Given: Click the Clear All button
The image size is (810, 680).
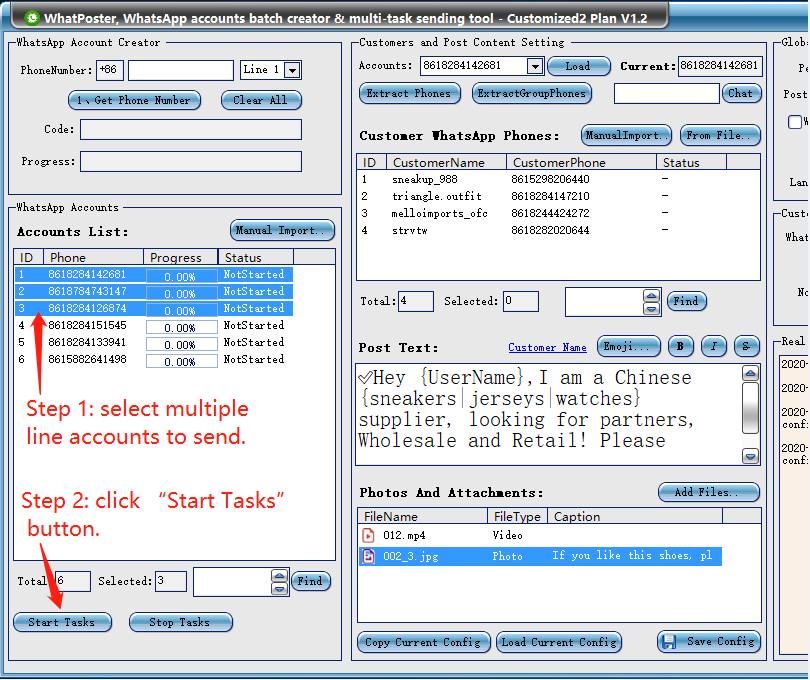Looking at the screenshot, I should tap(261, 100).
